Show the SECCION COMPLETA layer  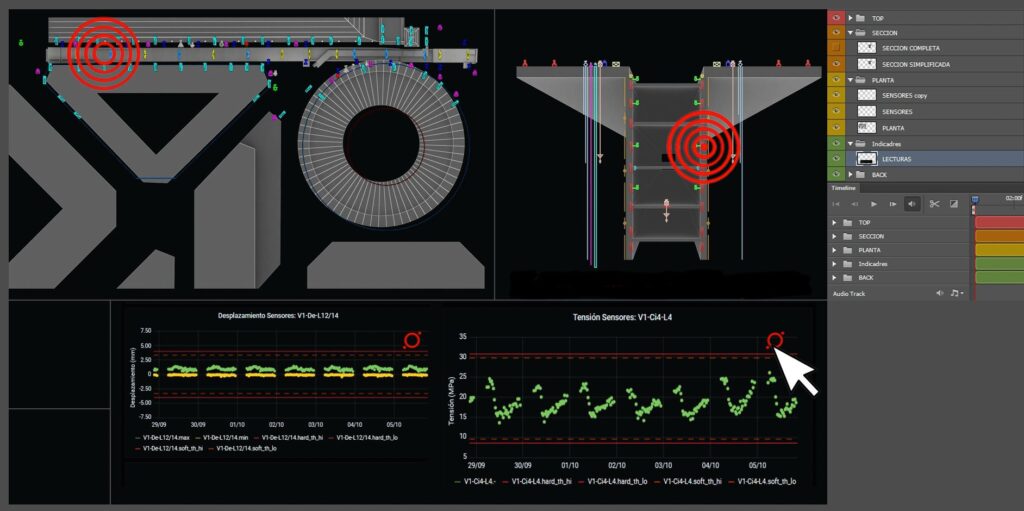click(837, 48)
